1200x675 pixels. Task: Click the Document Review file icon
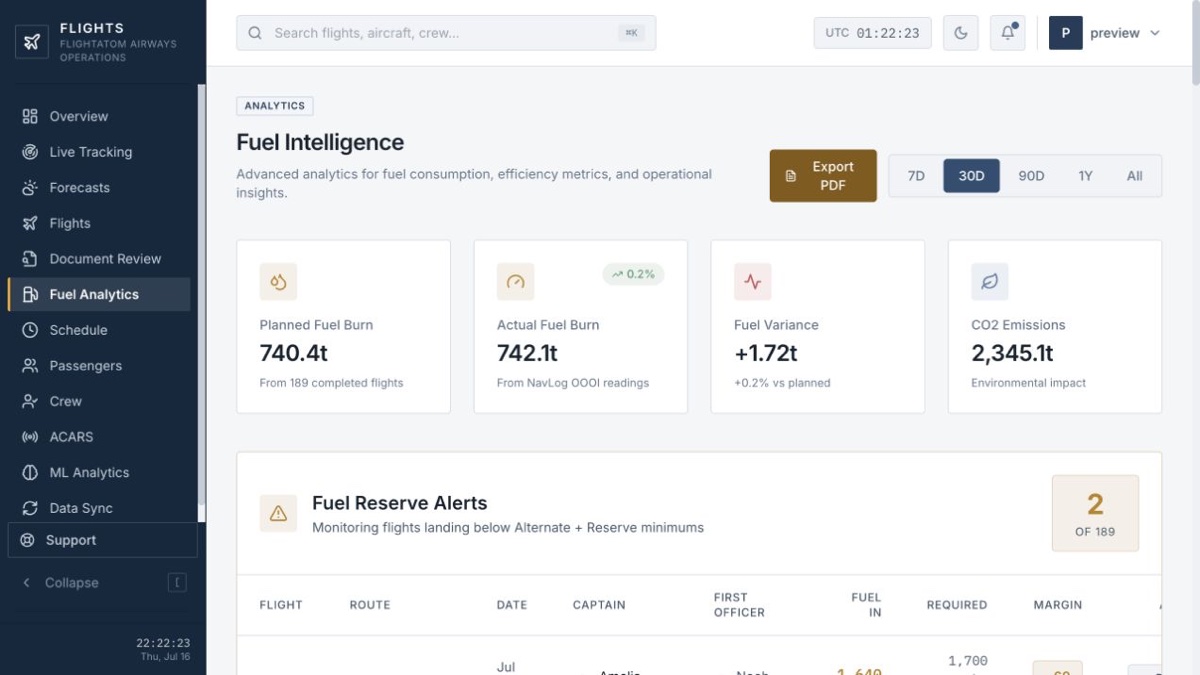[x=30, y=259]
